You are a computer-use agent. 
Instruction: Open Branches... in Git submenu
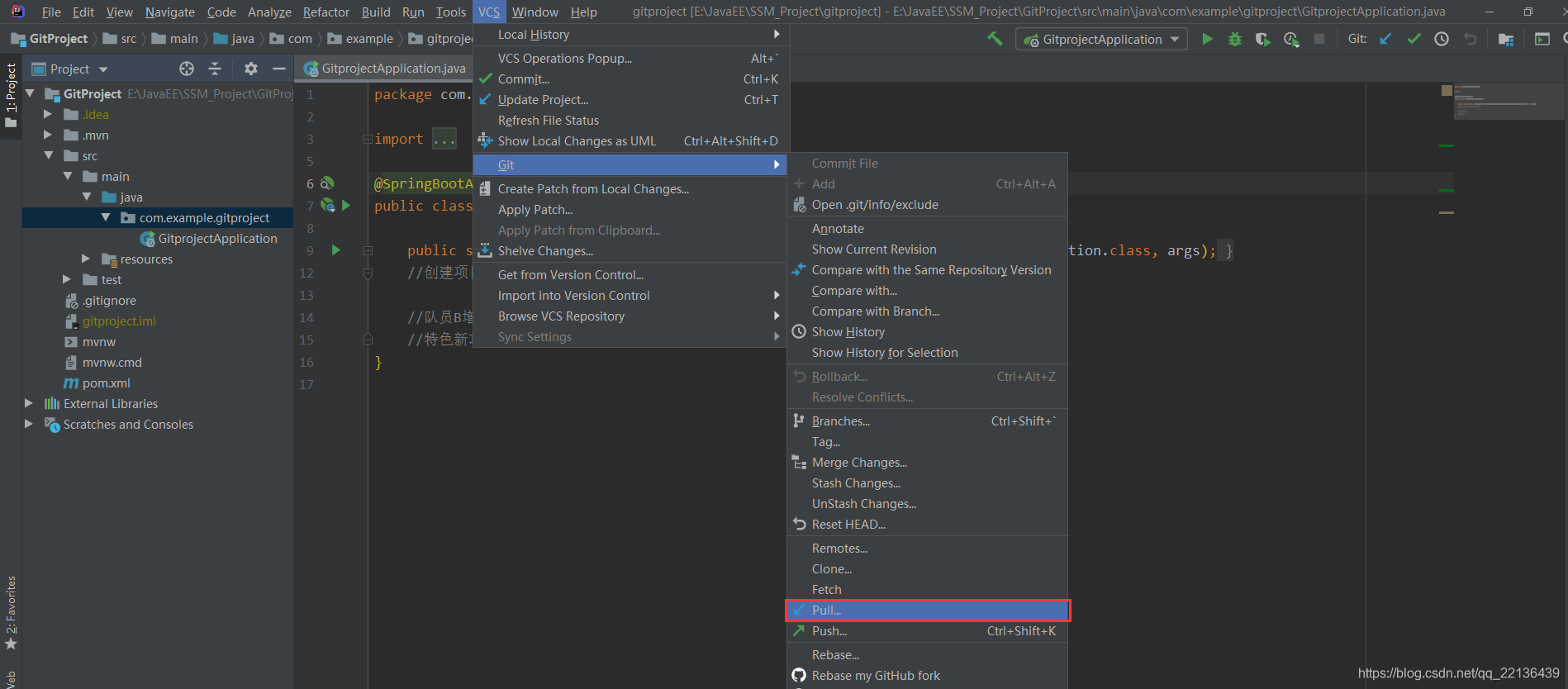pos(928,421)
